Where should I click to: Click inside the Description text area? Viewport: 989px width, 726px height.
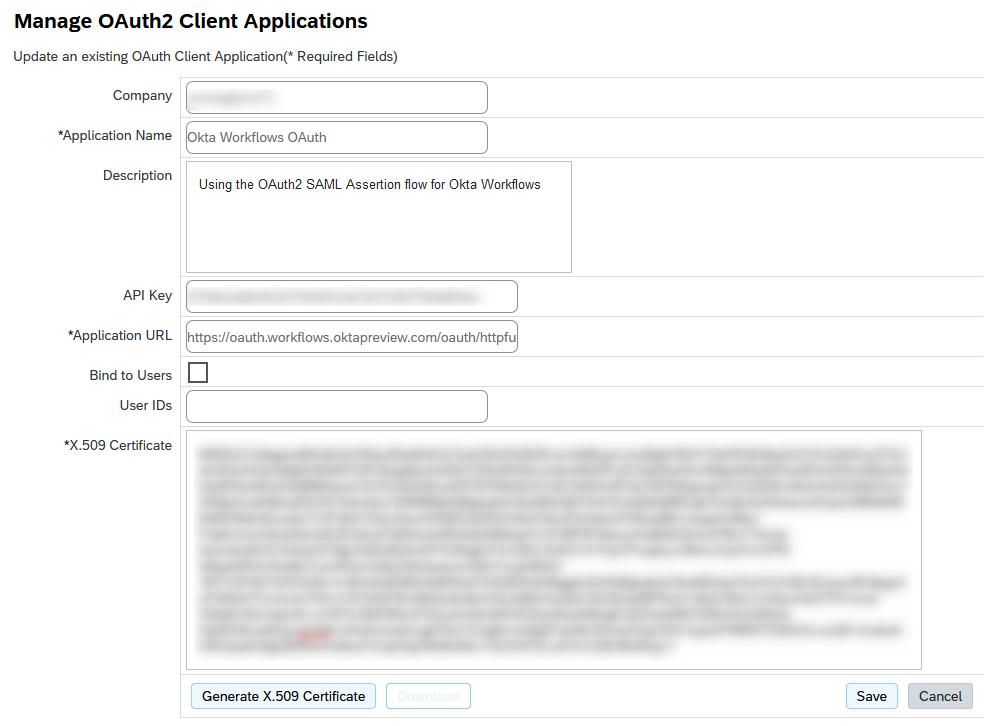point(378,217)
